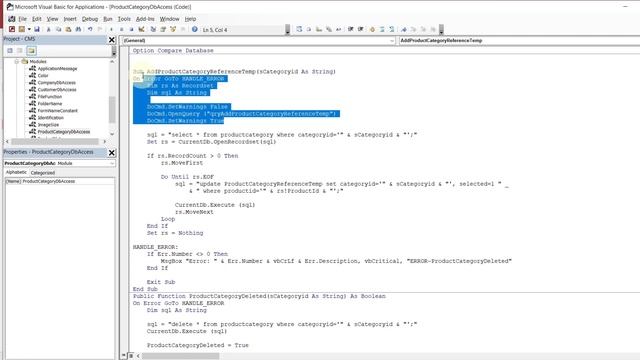Screen dimensions: 640x360
Task: Save the project with the floppy icon
Action: pyautogui.click(x=37, y=29)
